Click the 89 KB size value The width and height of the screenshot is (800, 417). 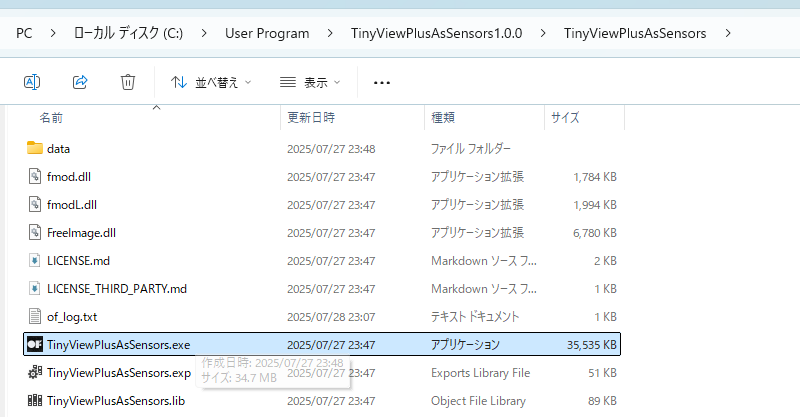[602, 401]
